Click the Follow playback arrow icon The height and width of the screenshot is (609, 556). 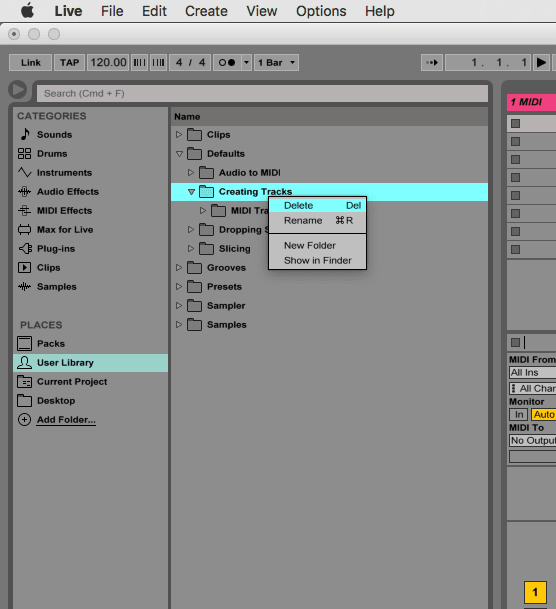(432, 63)
